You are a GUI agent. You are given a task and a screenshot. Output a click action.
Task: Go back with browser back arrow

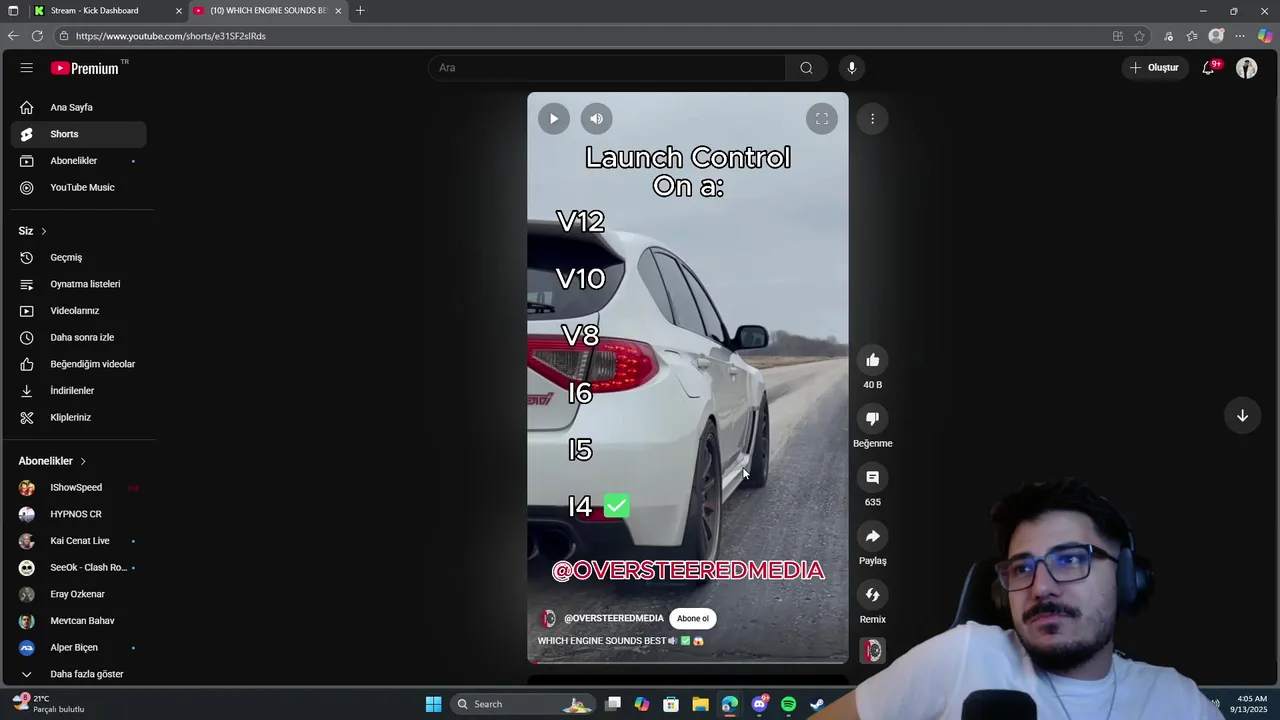13,36
